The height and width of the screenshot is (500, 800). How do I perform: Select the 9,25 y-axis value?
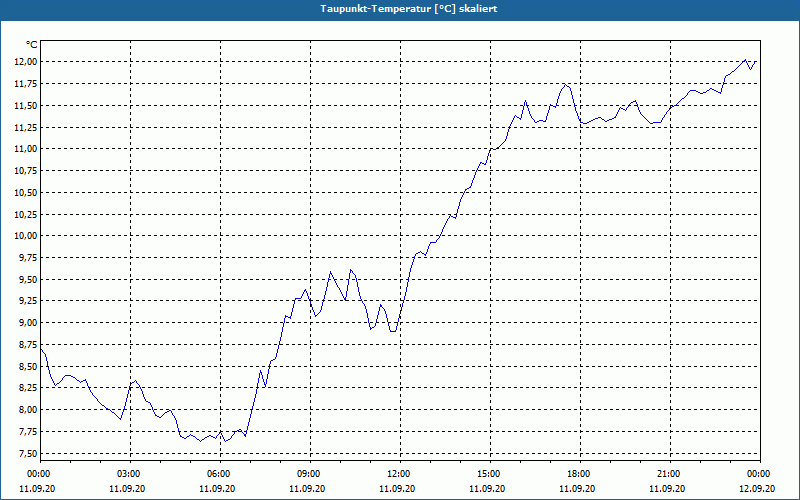point(27,301)
